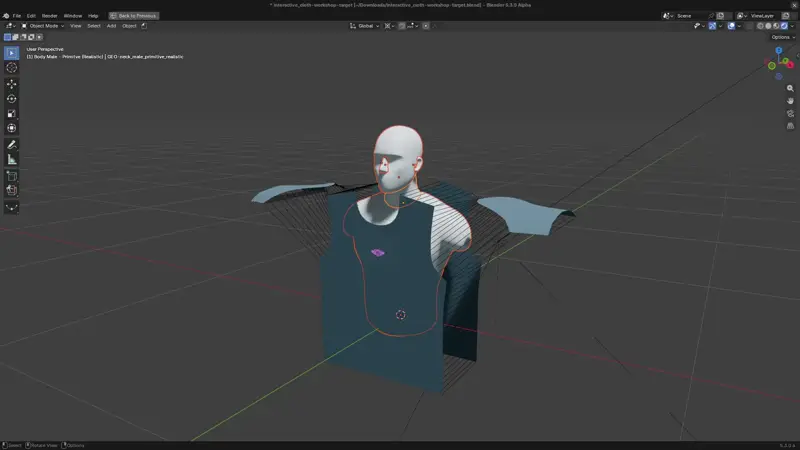Click the blue Z axis on navigation gizmo
Viewport: 800px width, 450px height.
[x=779, y=51]
